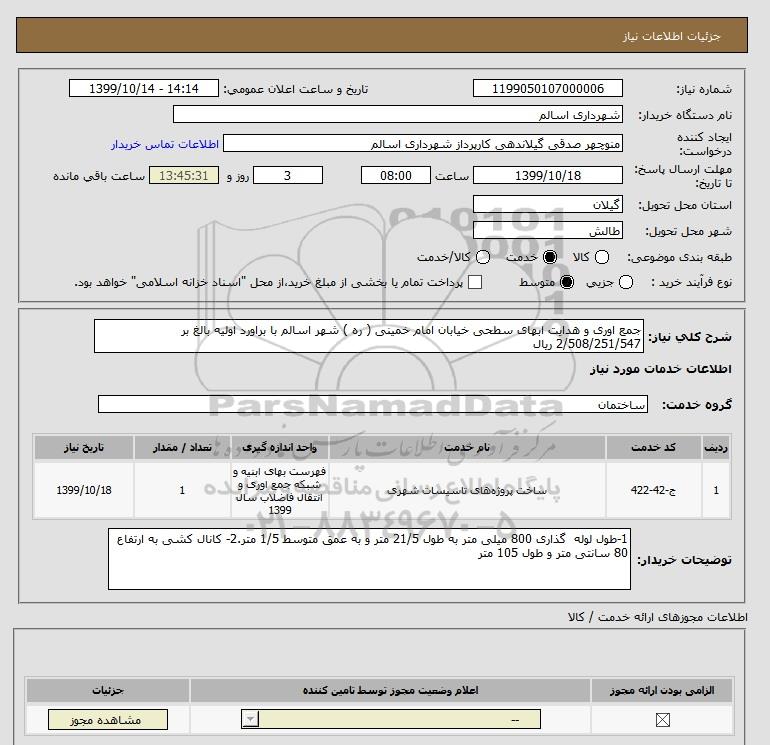
Task: Select the خدمت radio button
Action: click(x=550, y=257)
